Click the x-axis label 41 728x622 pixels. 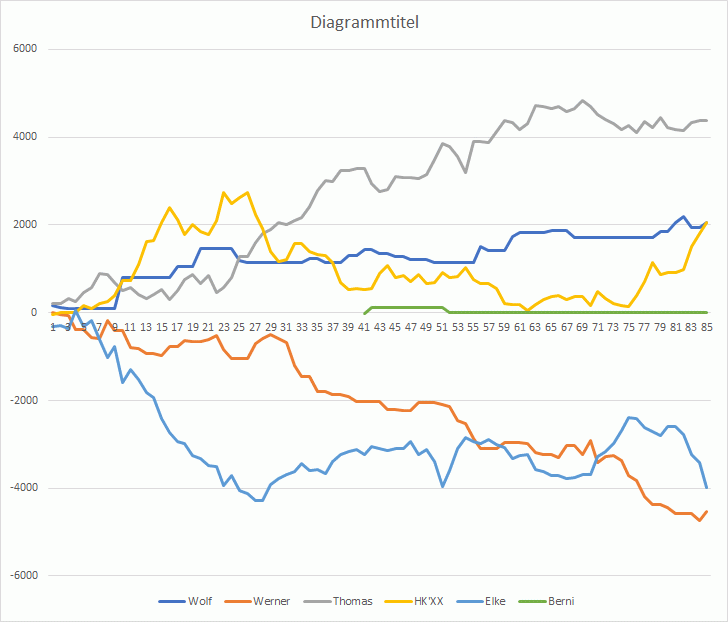(x=364, y=325)
